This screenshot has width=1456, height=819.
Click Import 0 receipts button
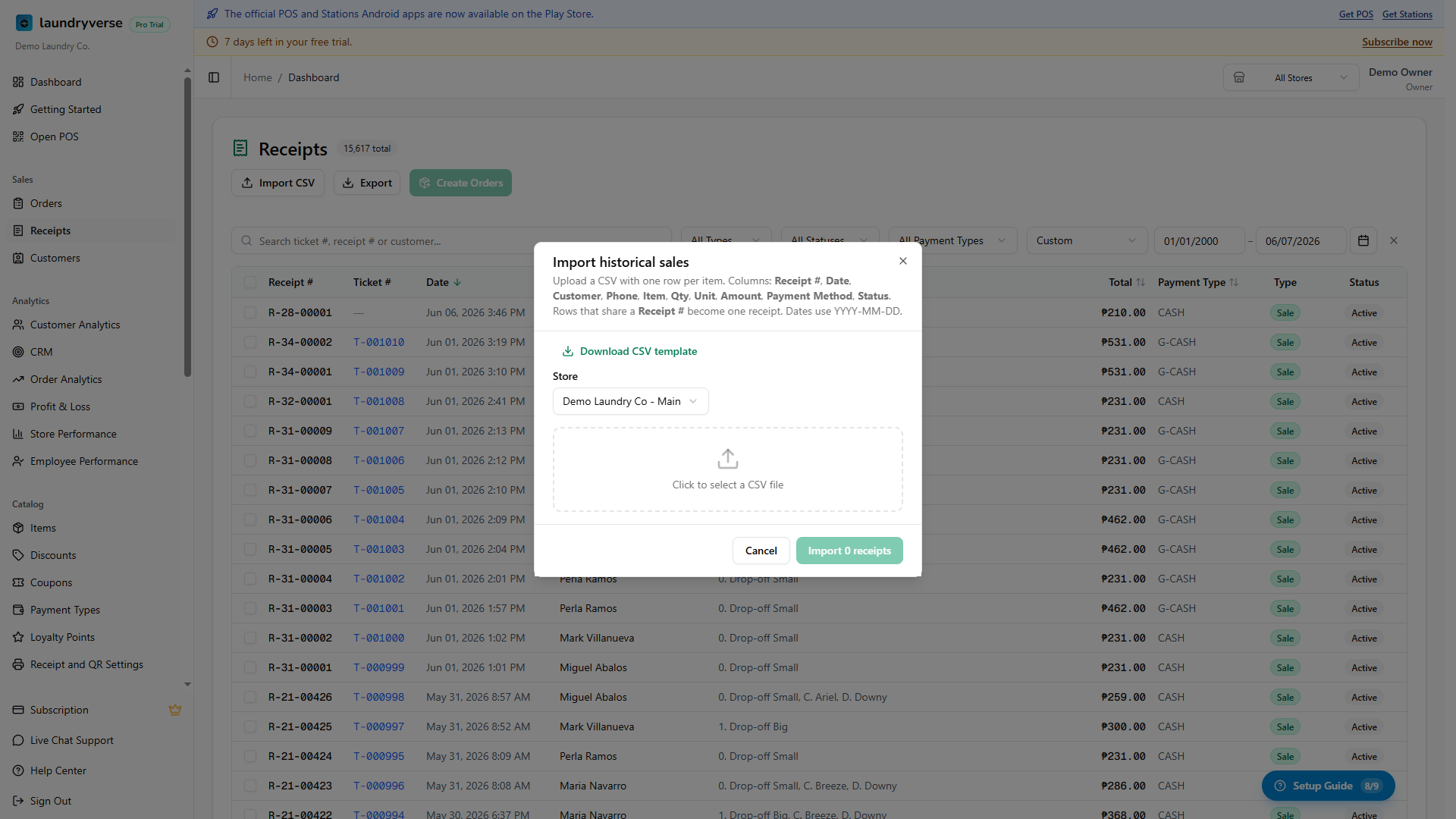click(849, 551)
